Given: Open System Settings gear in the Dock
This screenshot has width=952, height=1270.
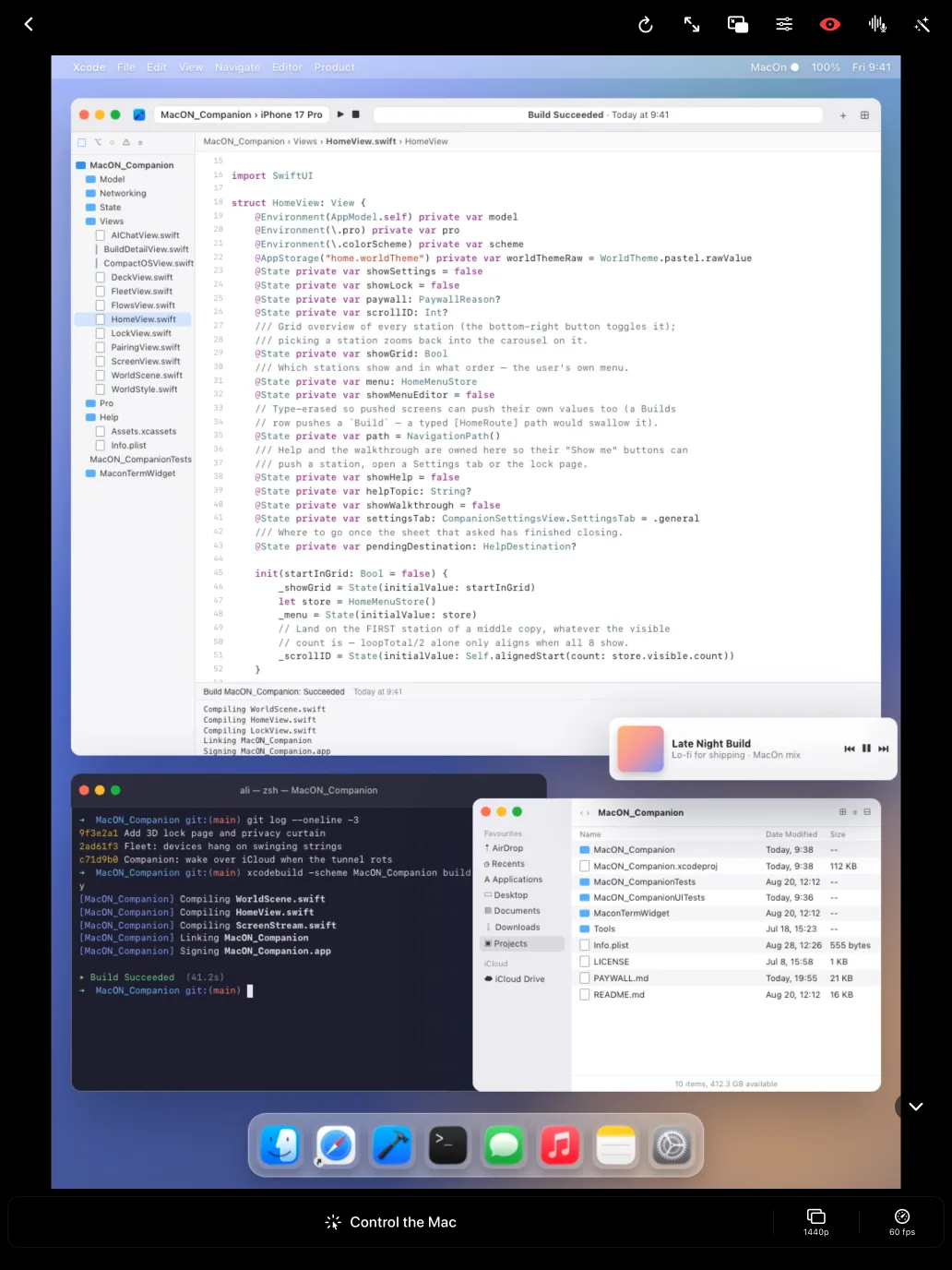Looking at the screenshot, I should tap(672, 1146).
